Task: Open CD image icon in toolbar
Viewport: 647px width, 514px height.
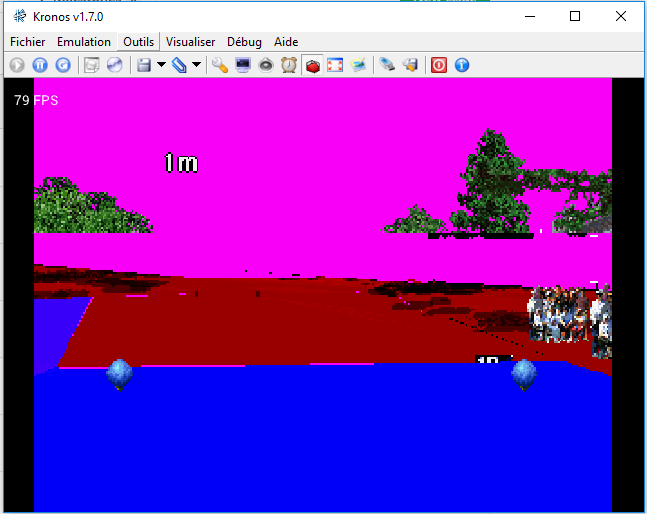Action: (x=92, y=65)
